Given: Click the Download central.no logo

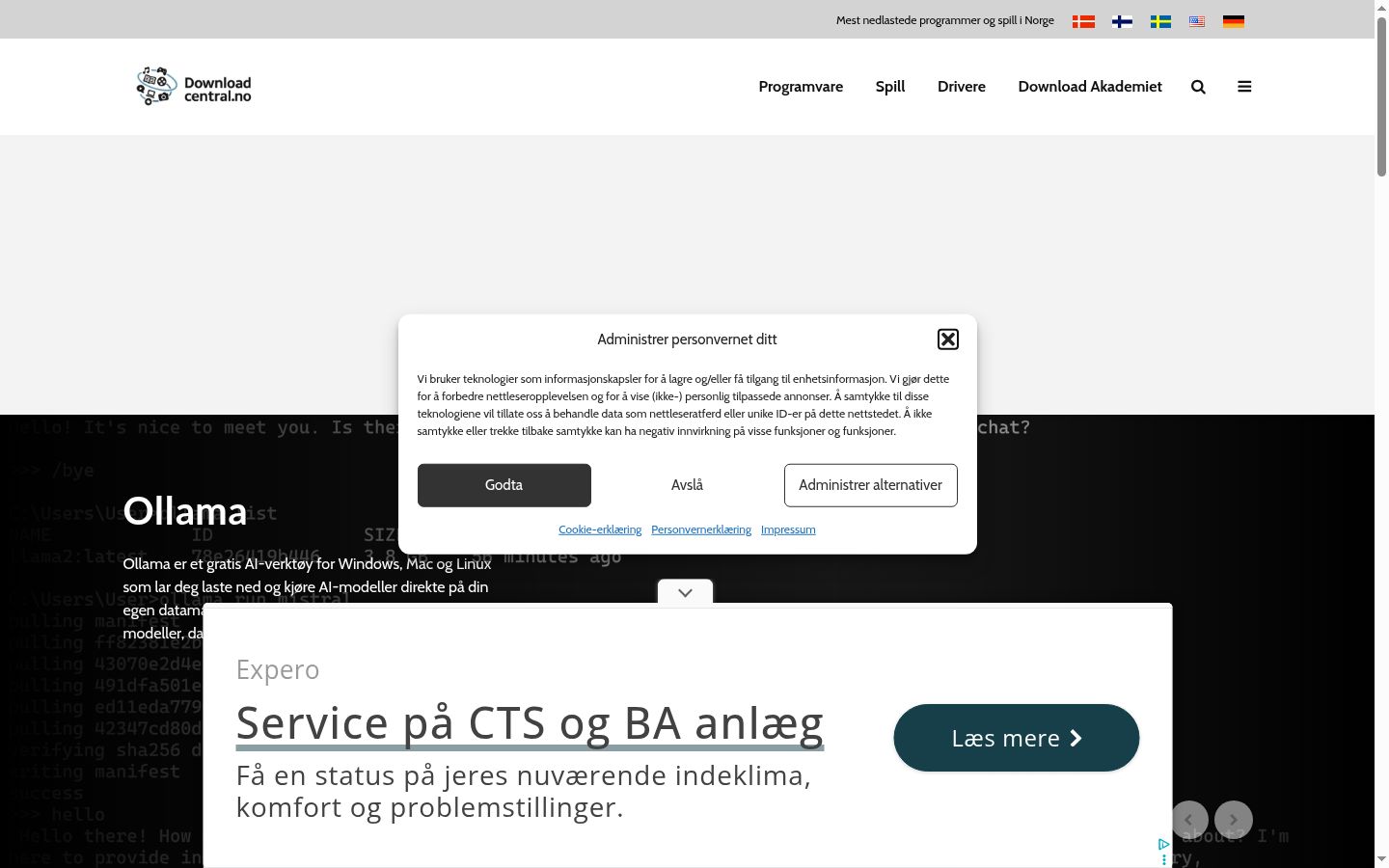Looking at the screenshot, I should point(194,87).
